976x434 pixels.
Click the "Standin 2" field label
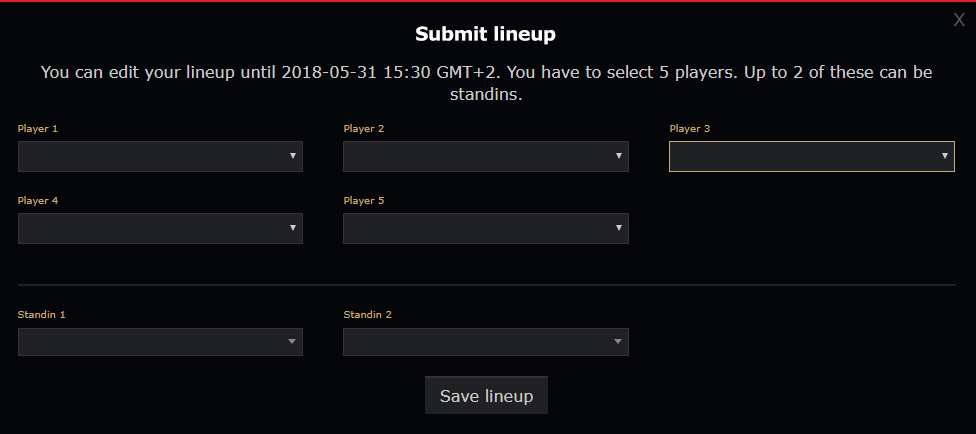click(x=368, y=315)
